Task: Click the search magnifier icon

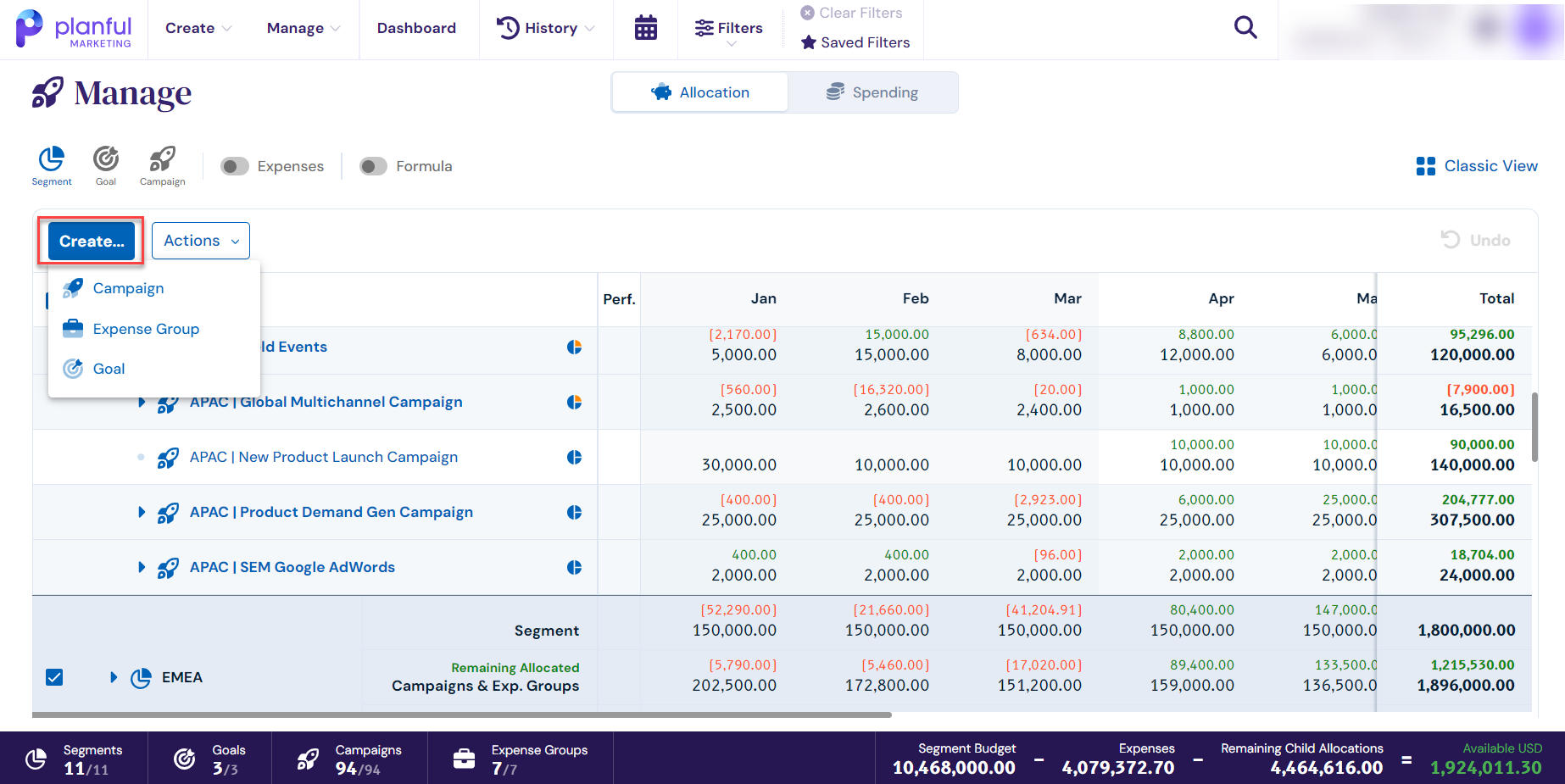Action: coord(1245,27)
